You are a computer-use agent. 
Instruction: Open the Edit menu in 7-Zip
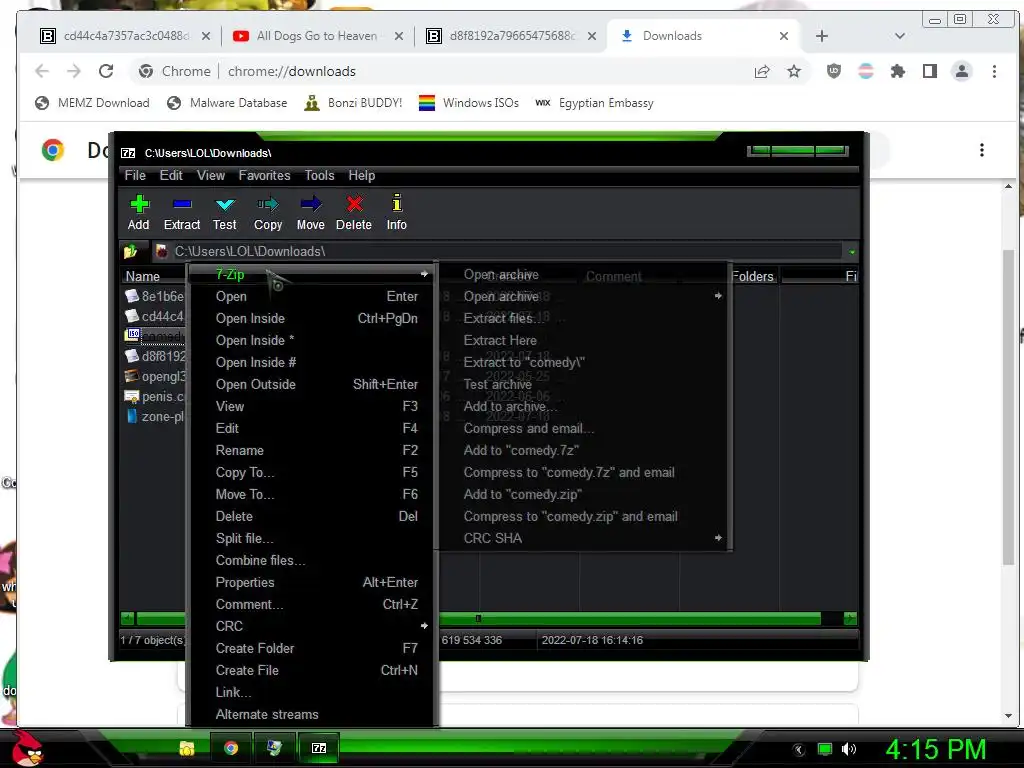pyautogui.click(x=171, y=175)
